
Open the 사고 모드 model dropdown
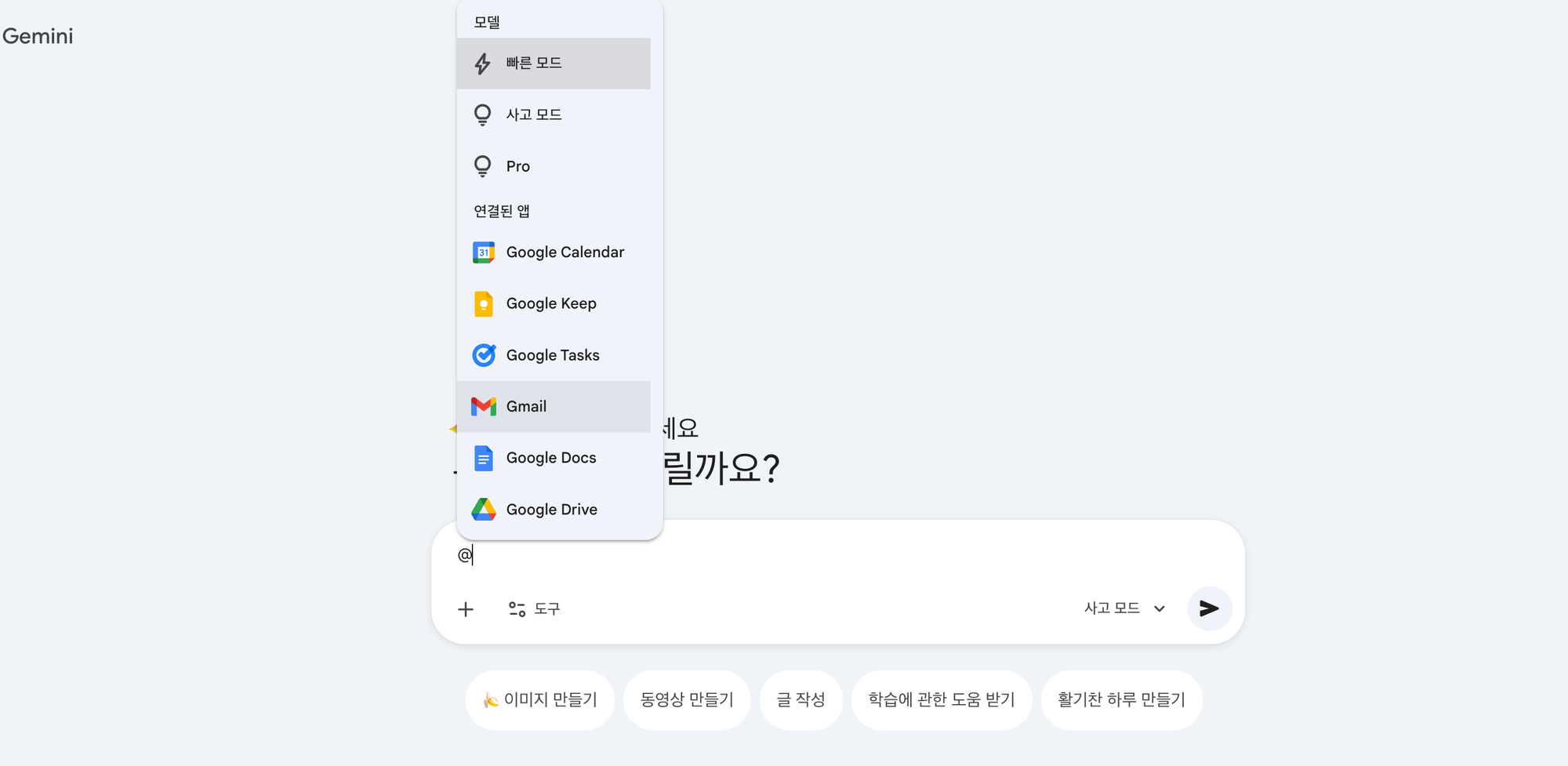pyautogui.click(x=1124, y=608)
